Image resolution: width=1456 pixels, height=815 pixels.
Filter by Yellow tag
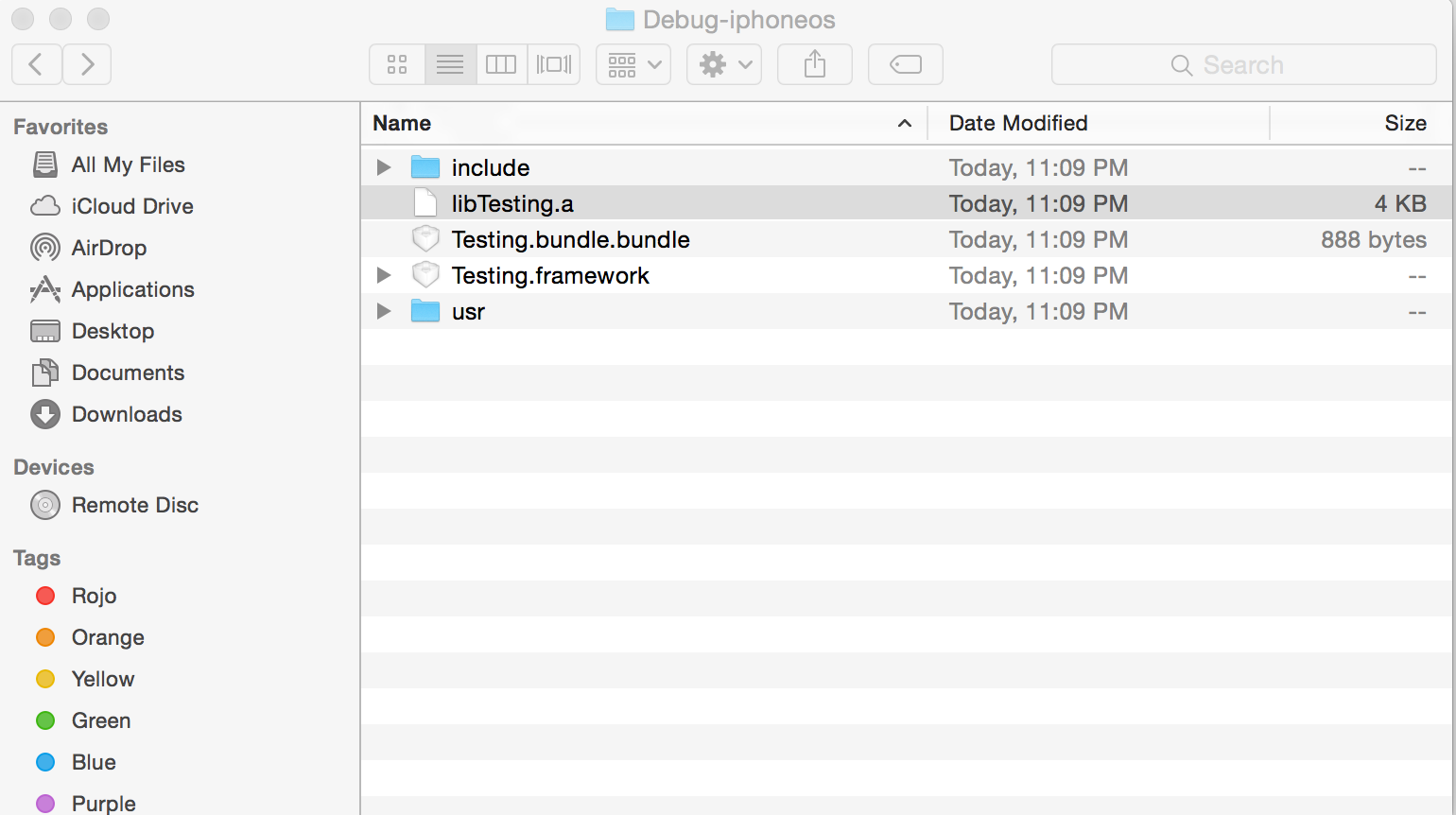point(85,679)
